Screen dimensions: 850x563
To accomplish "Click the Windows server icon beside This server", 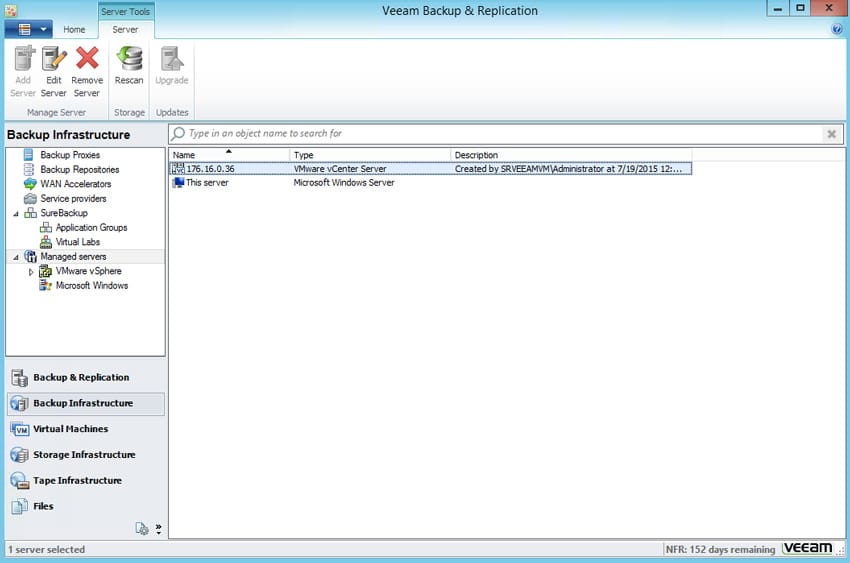I will pos(178,183).
